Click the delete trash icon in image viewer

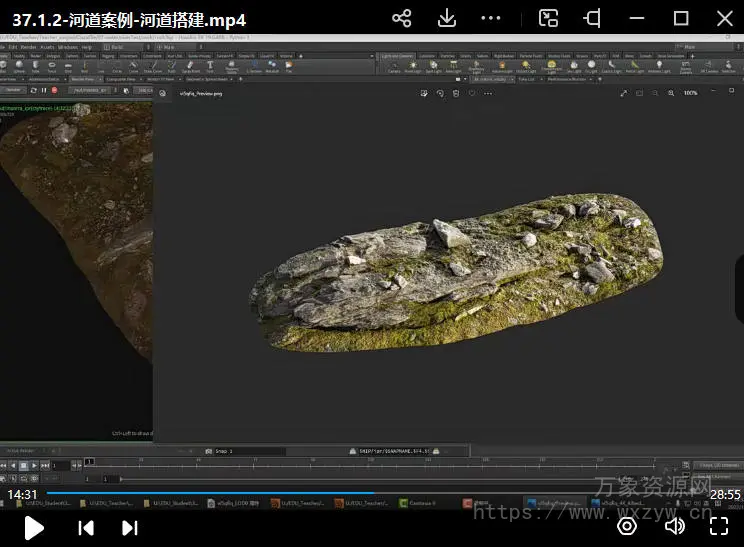point(456,93)
